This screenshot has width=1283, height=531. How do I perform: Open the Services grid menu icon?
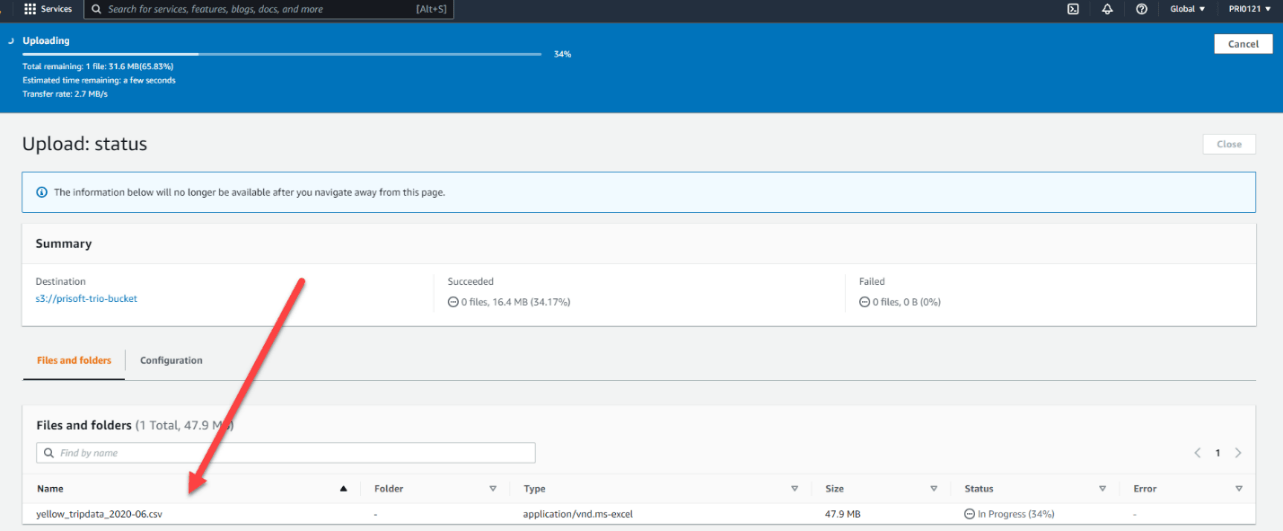30,9
